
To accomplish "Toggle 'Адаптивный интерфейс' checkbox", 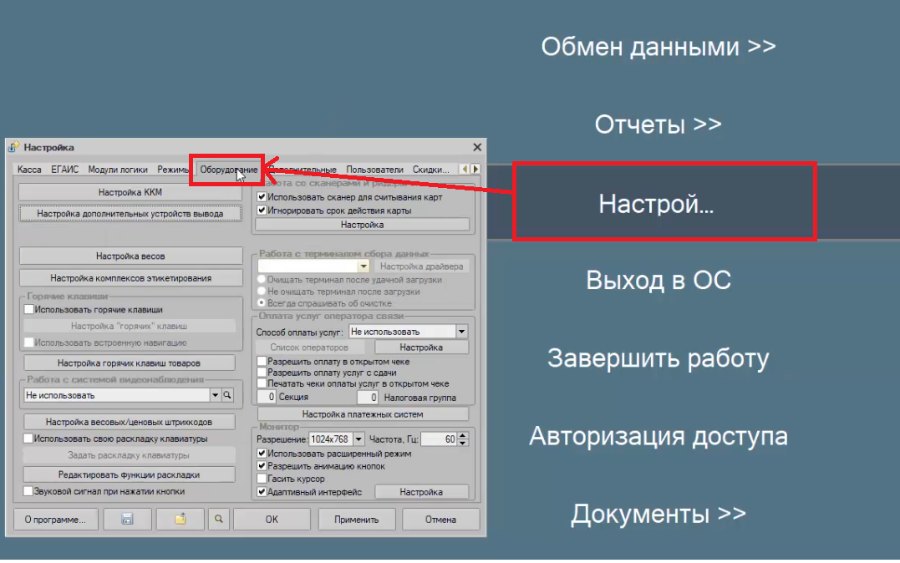I will coord(261,492).
